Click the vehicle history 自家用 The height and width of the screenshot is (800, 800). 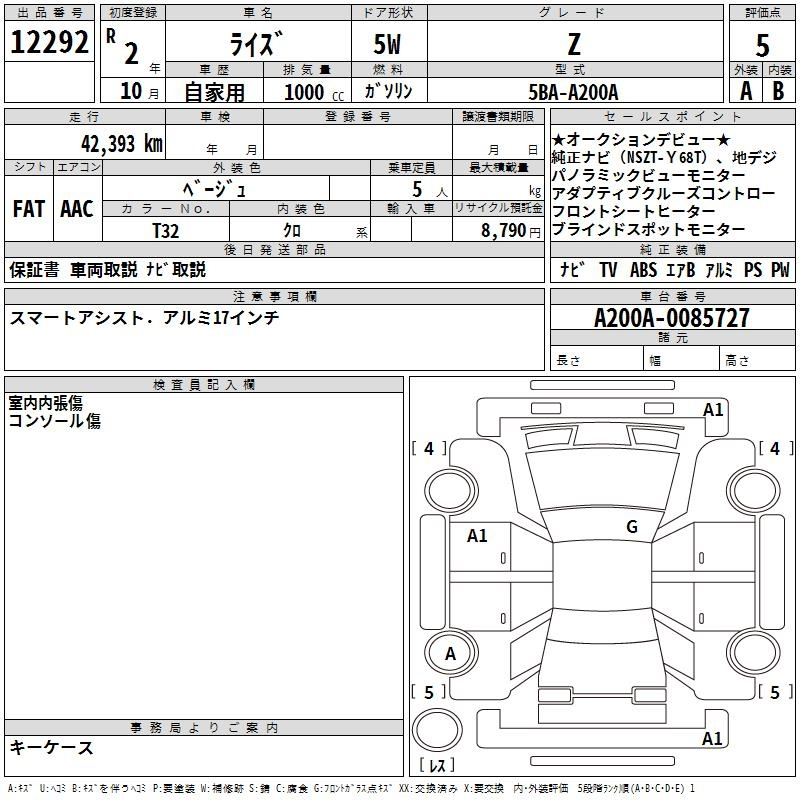click(x=214, y=92)
